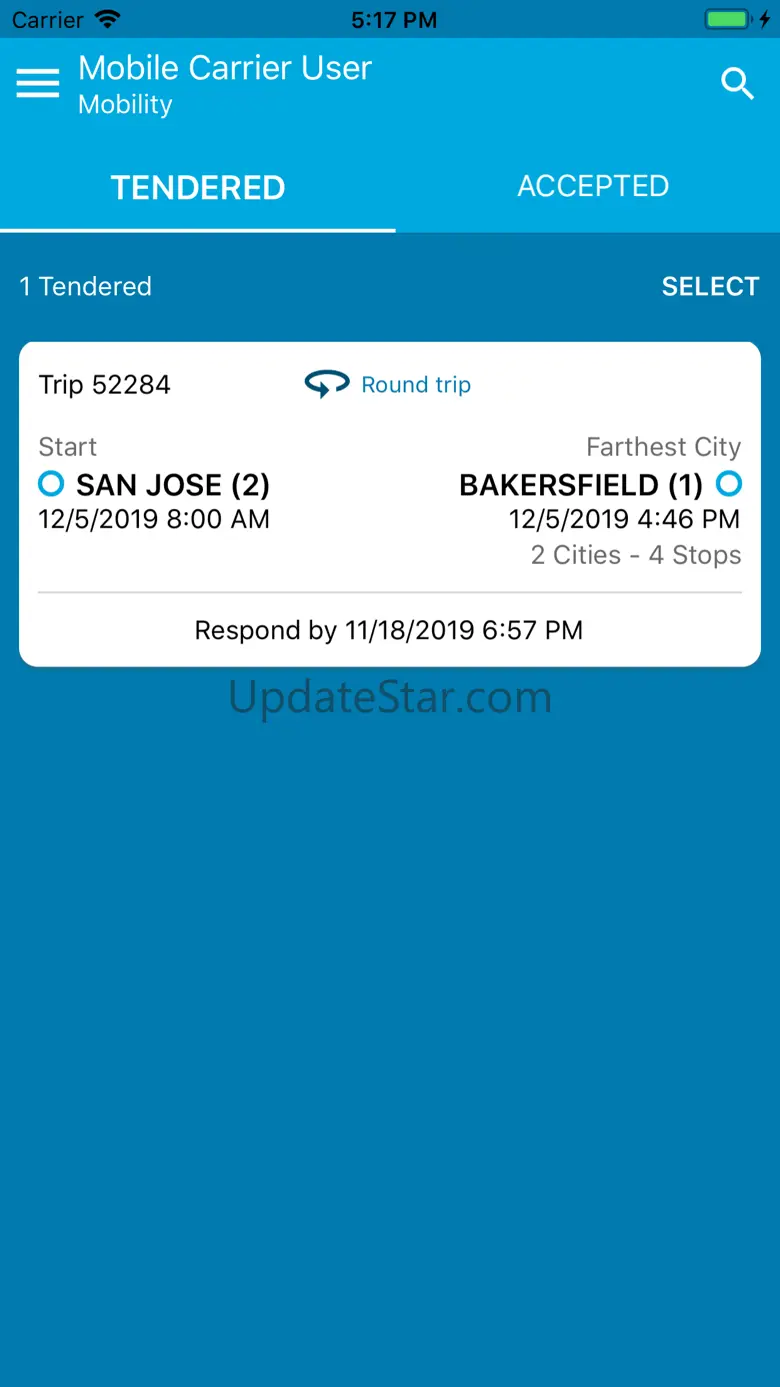
Task: Tap the San Jose start circle marker
Action: click(x=51, y=485)
